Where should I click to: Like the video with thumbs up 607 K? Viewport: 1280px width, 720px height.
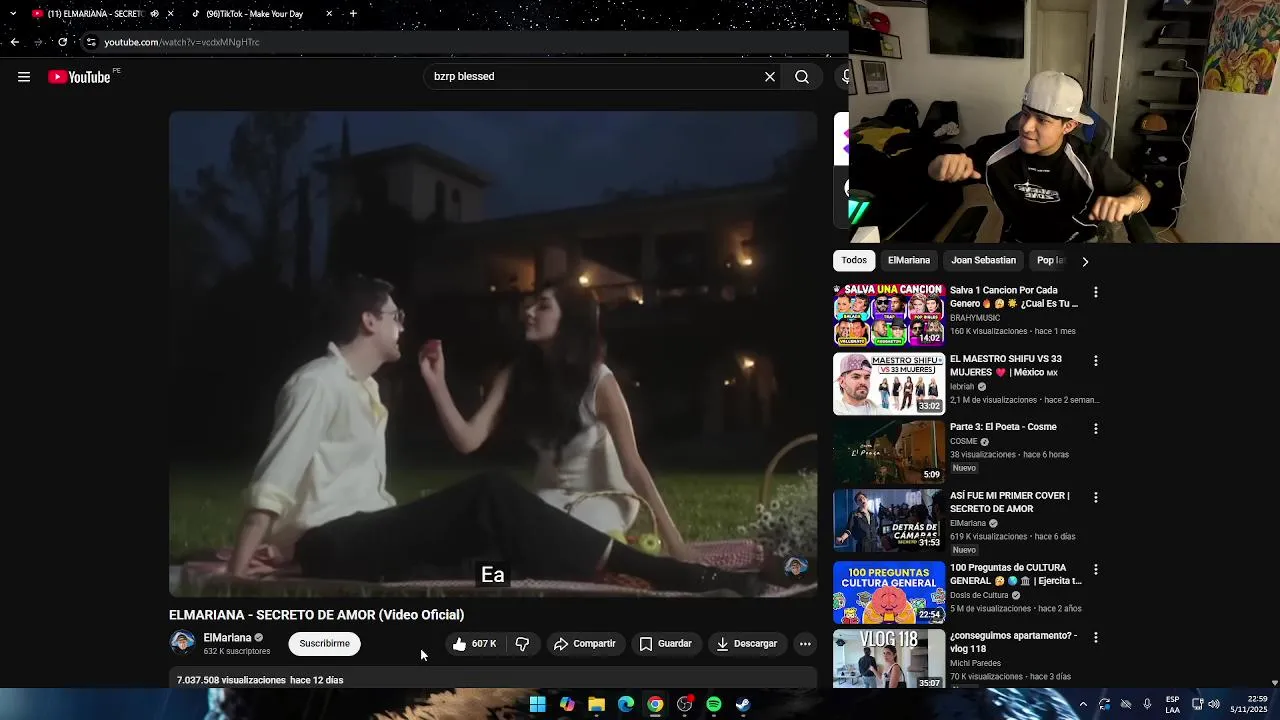tap(474, 644)
